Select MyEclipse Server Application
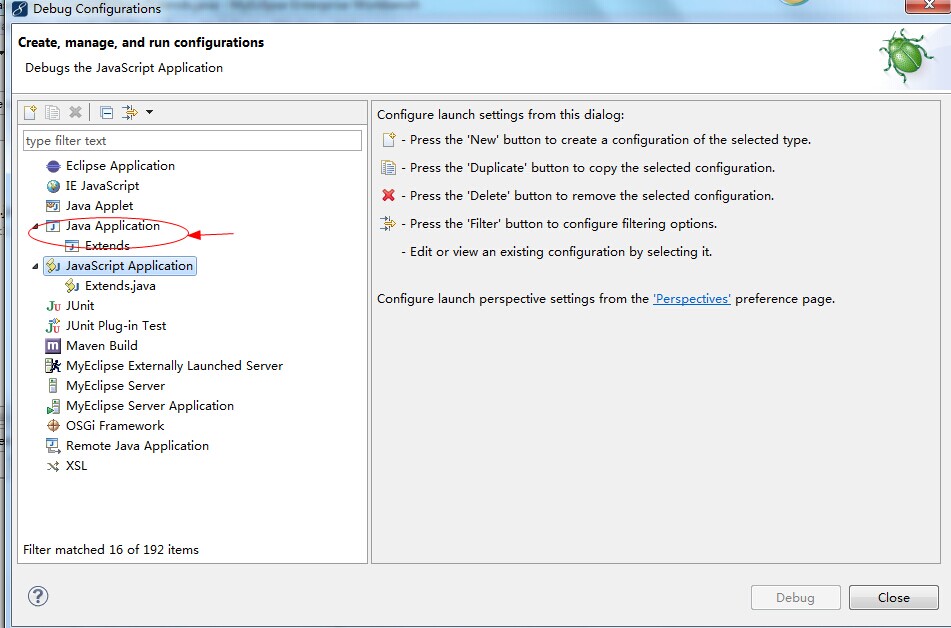 point(150,406)
